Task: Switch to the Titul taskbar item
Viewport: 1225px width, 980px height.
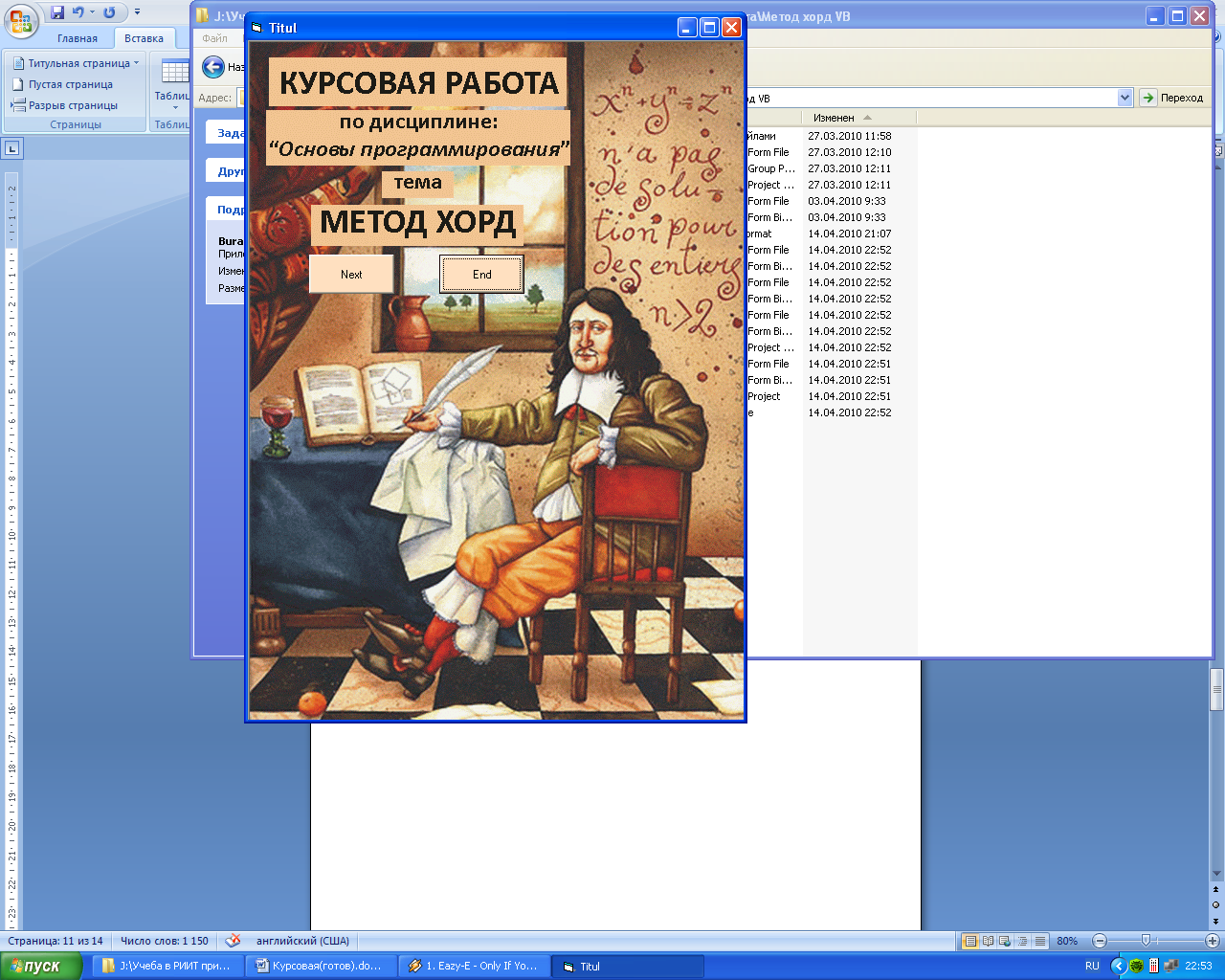Action: (x=626, y=966)
